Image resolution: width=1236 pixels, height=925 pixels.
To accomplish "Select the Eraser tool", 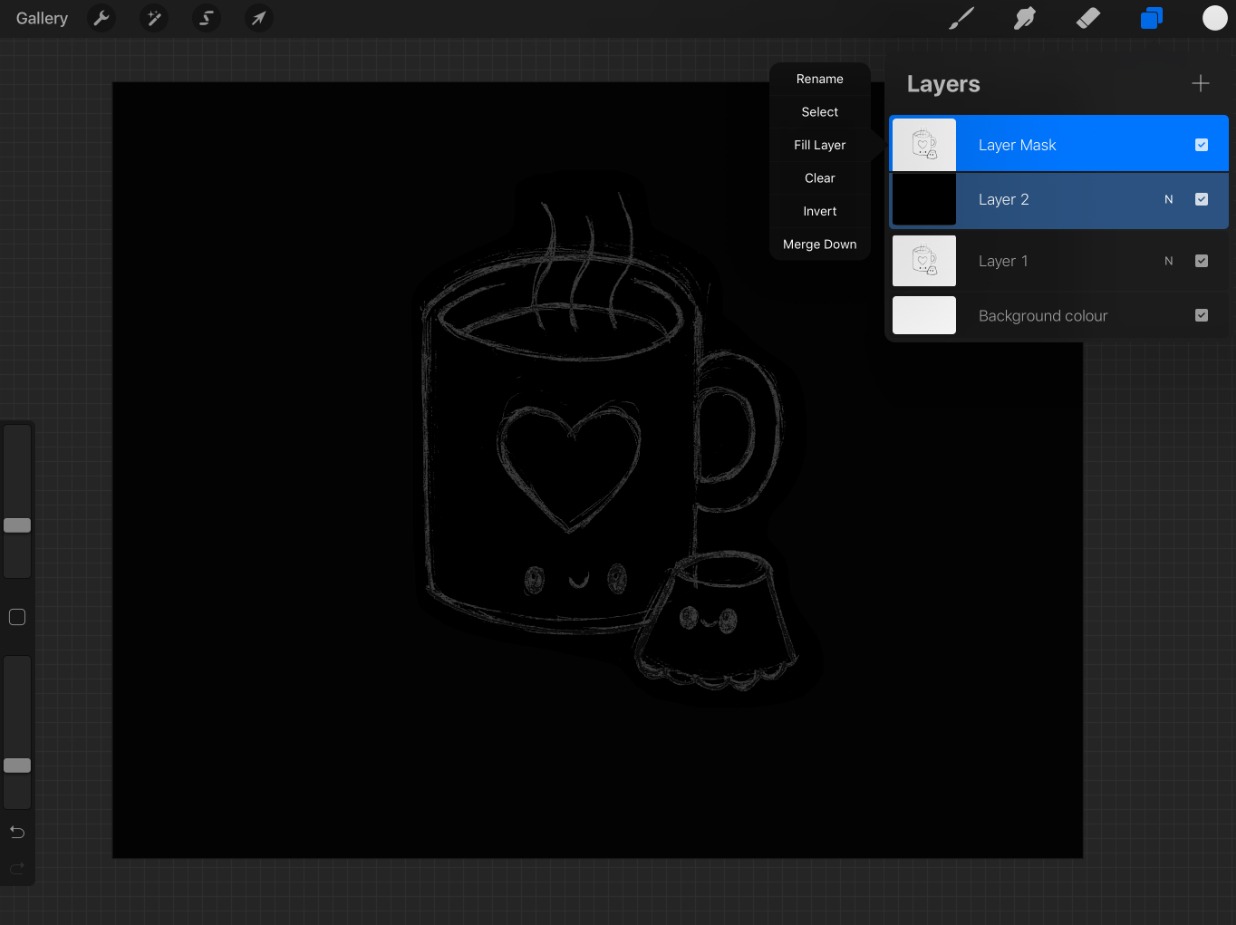I will (x=1088, y=17).
